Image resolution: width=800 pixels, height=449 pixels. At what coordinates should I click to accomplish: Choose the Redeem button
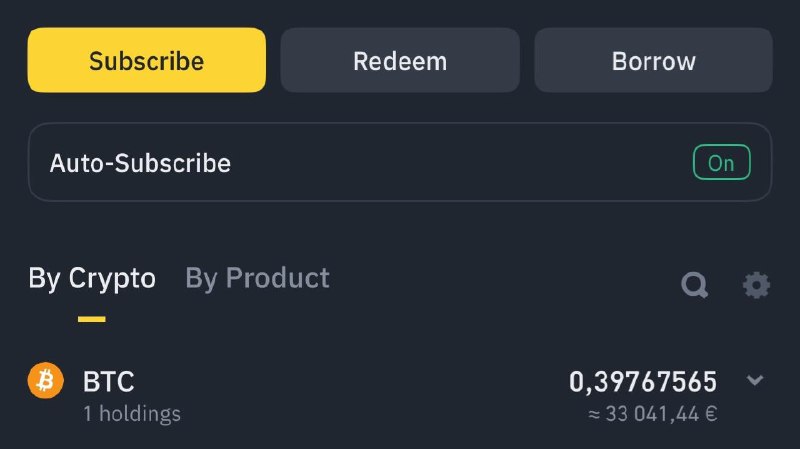tap(400, 60)
